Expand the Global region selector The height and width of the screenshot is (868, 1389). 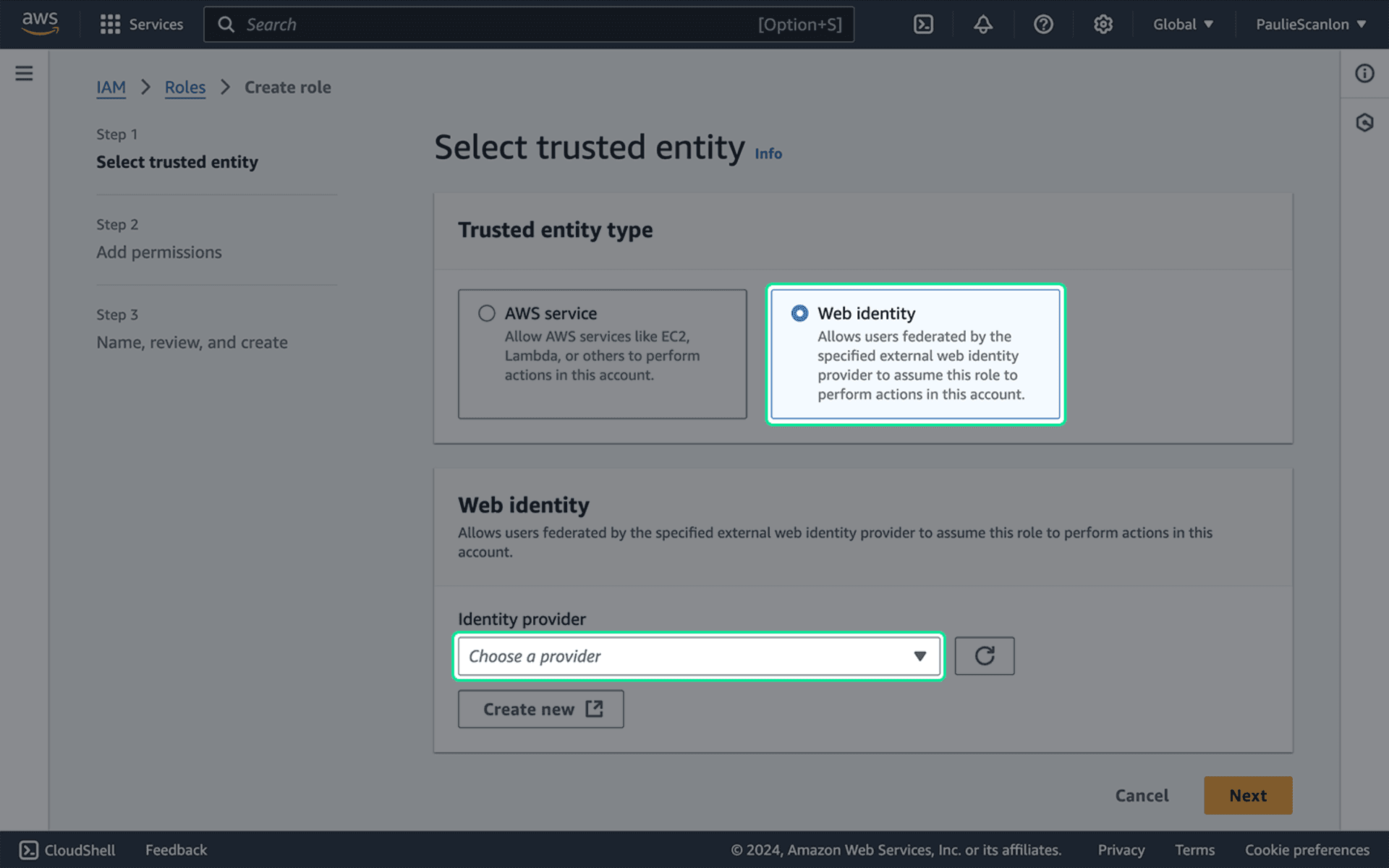coord(1184,24)
